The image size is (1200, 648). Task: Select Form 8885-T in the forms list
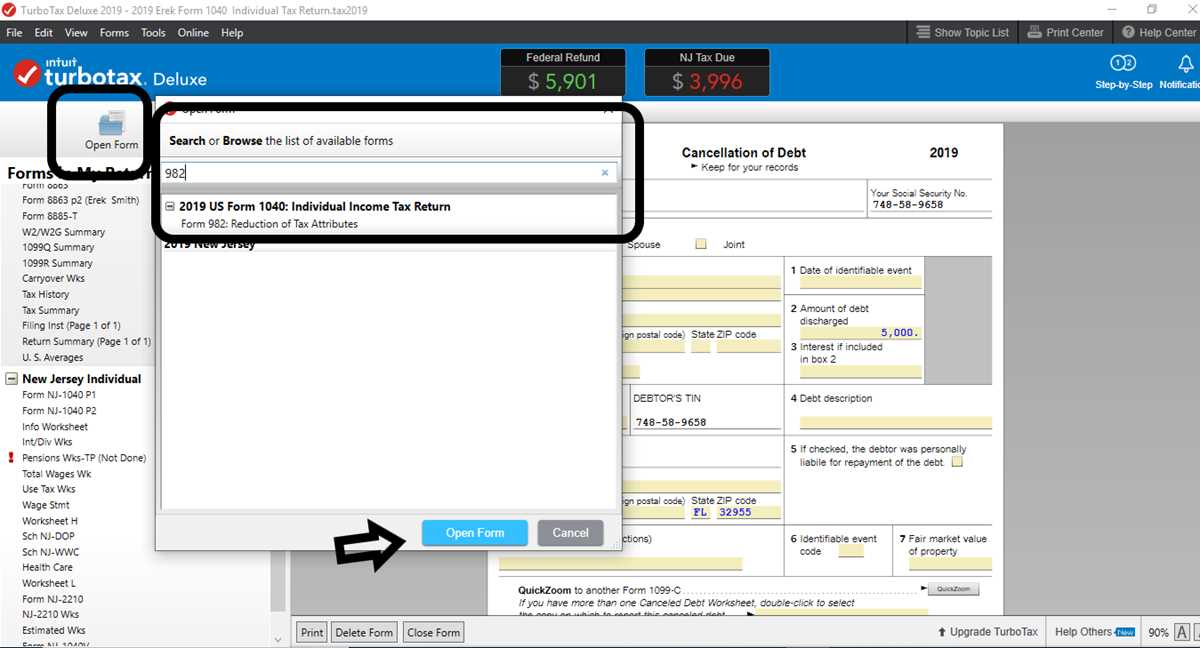[50, 216]
